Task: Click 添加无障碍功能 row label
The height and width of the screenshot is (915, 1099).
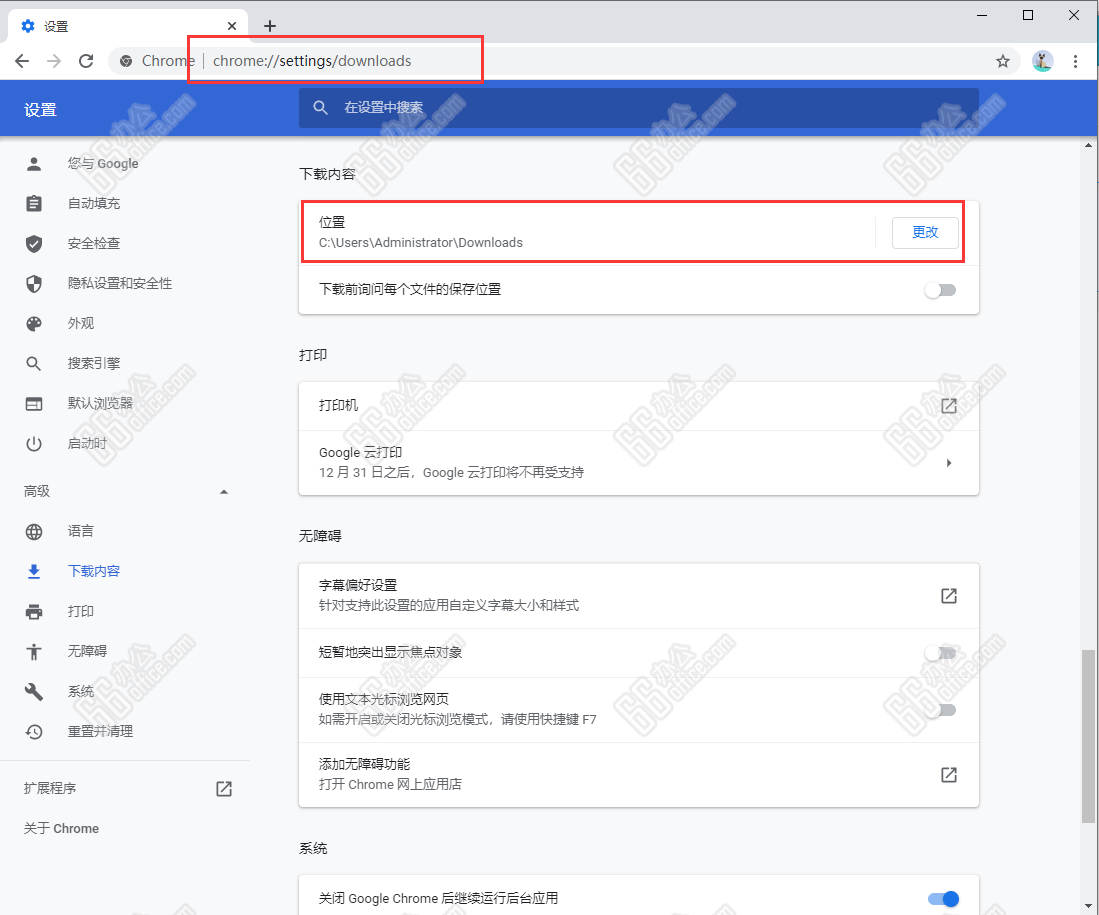Action: coord(364,764)
